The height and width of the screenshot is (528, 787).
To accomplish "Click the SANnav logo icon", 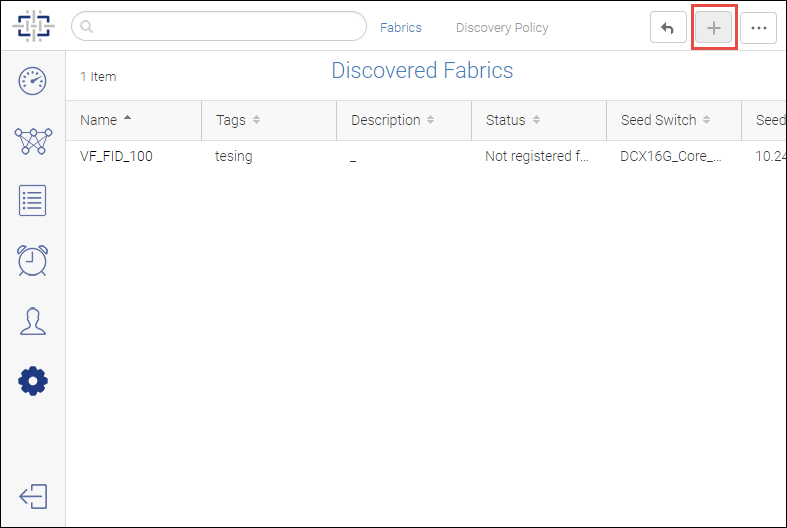I will [x=34, y=26].
